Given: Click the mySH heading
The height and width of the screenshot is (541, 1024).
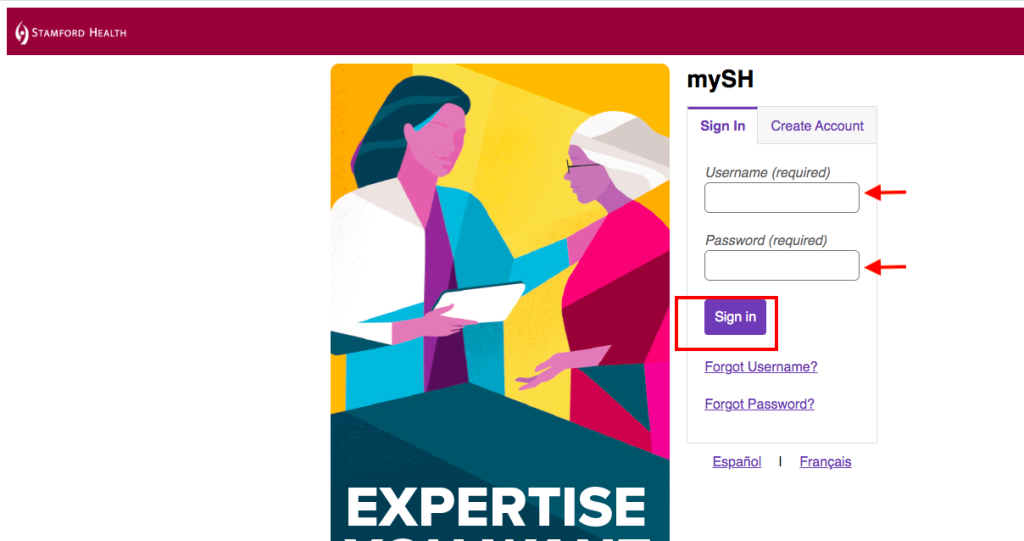Looking at the screenshot, I should coord(720,80).
